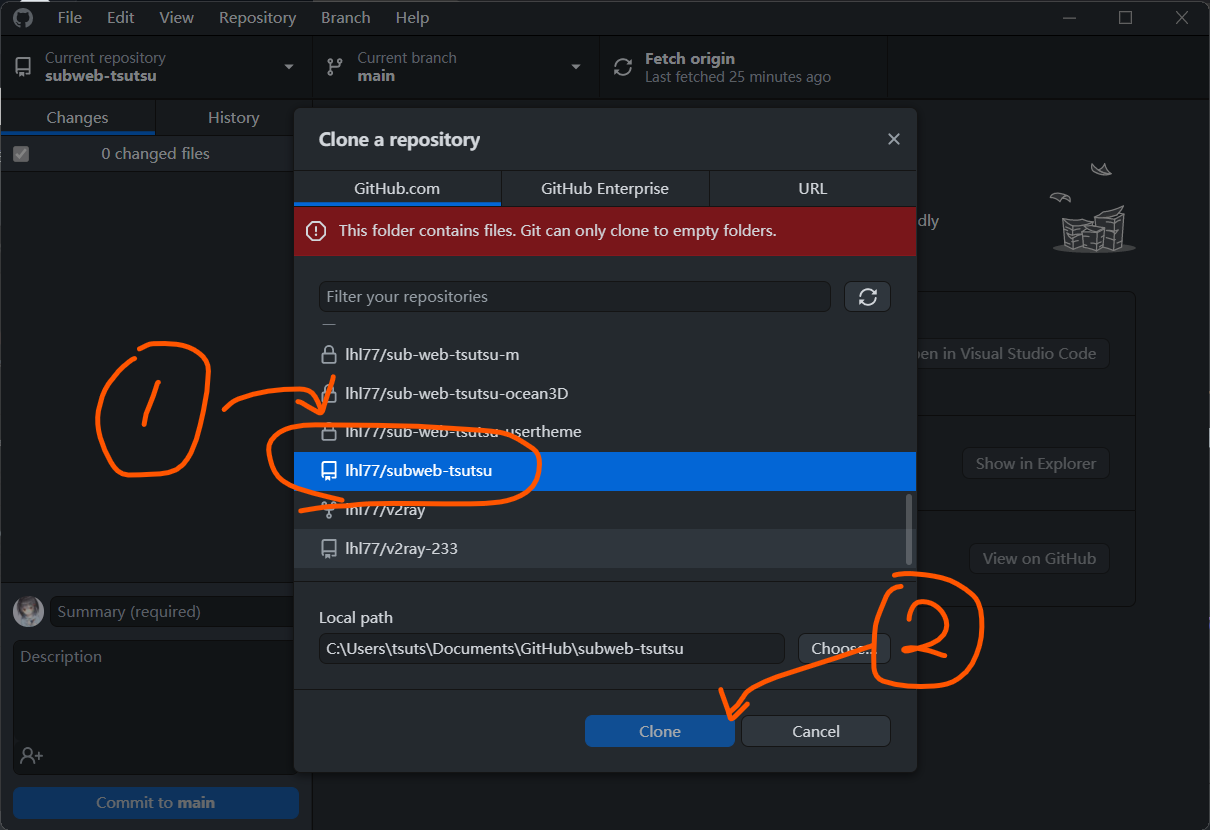Click the Local path input field
The width and height of the screenshot is (1210, 830).
point(552,648)
